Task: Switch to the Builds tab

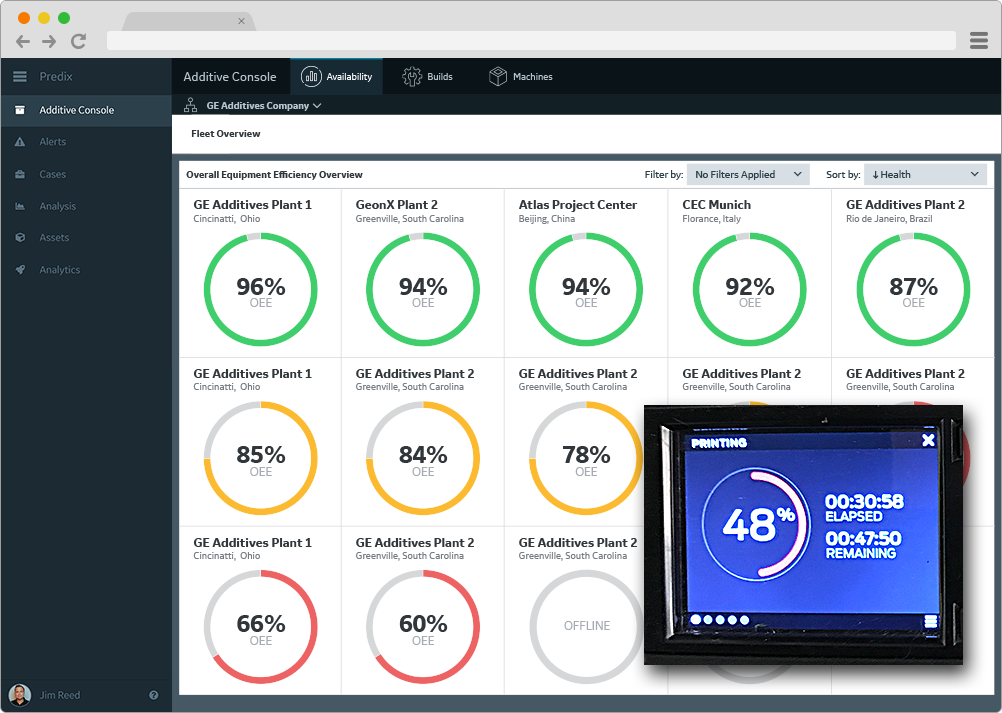Action: click(x=428, y=77)
